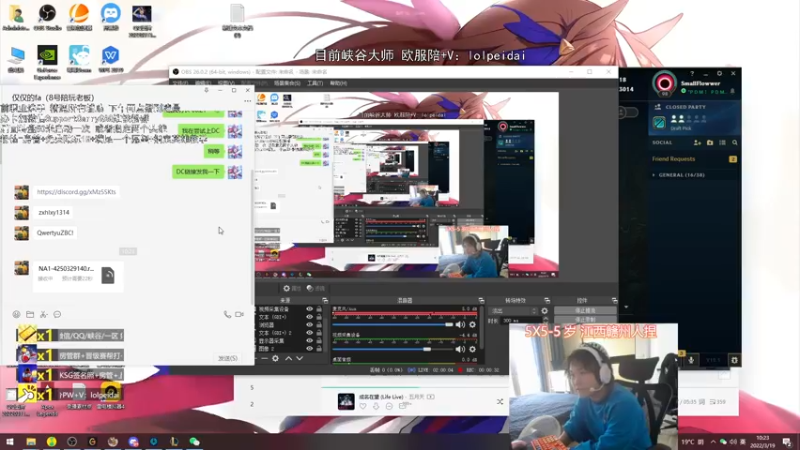Screen dimensions: 800x450
Task: Open chat history icon in WeChat
Action: pyautogui.click(x=57, y=314)
